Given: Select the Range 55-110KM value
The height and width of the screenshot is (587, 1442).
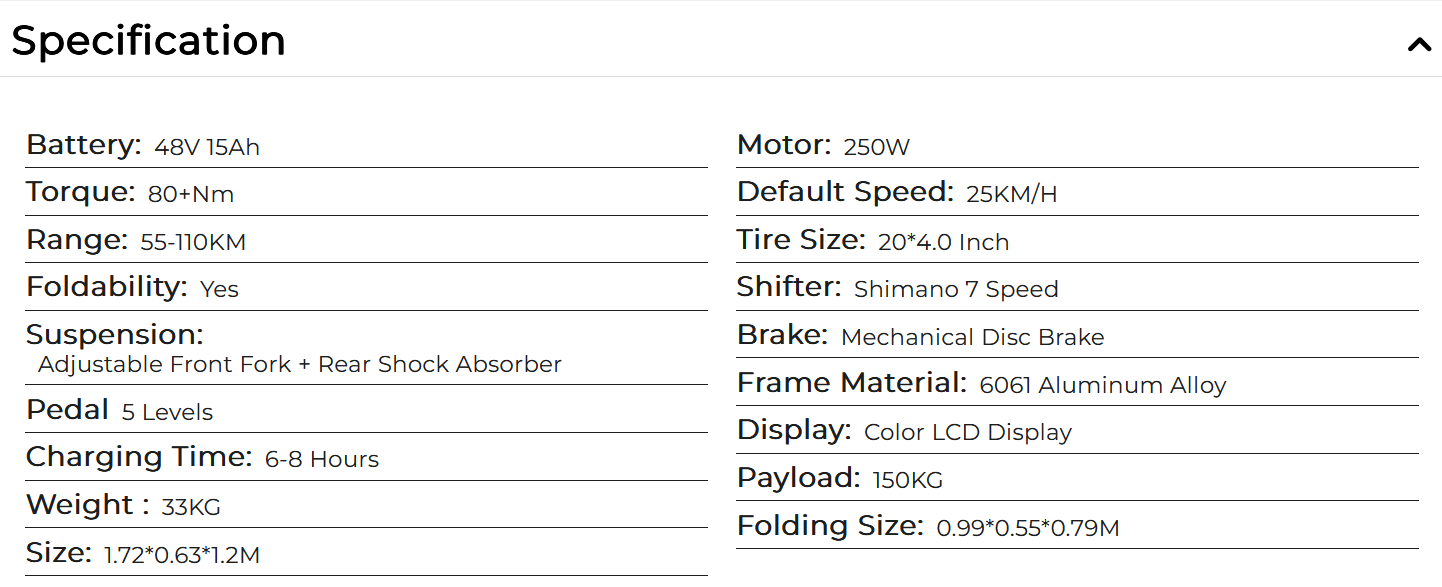Looking at the screenshot, I should tap(193, 242).
